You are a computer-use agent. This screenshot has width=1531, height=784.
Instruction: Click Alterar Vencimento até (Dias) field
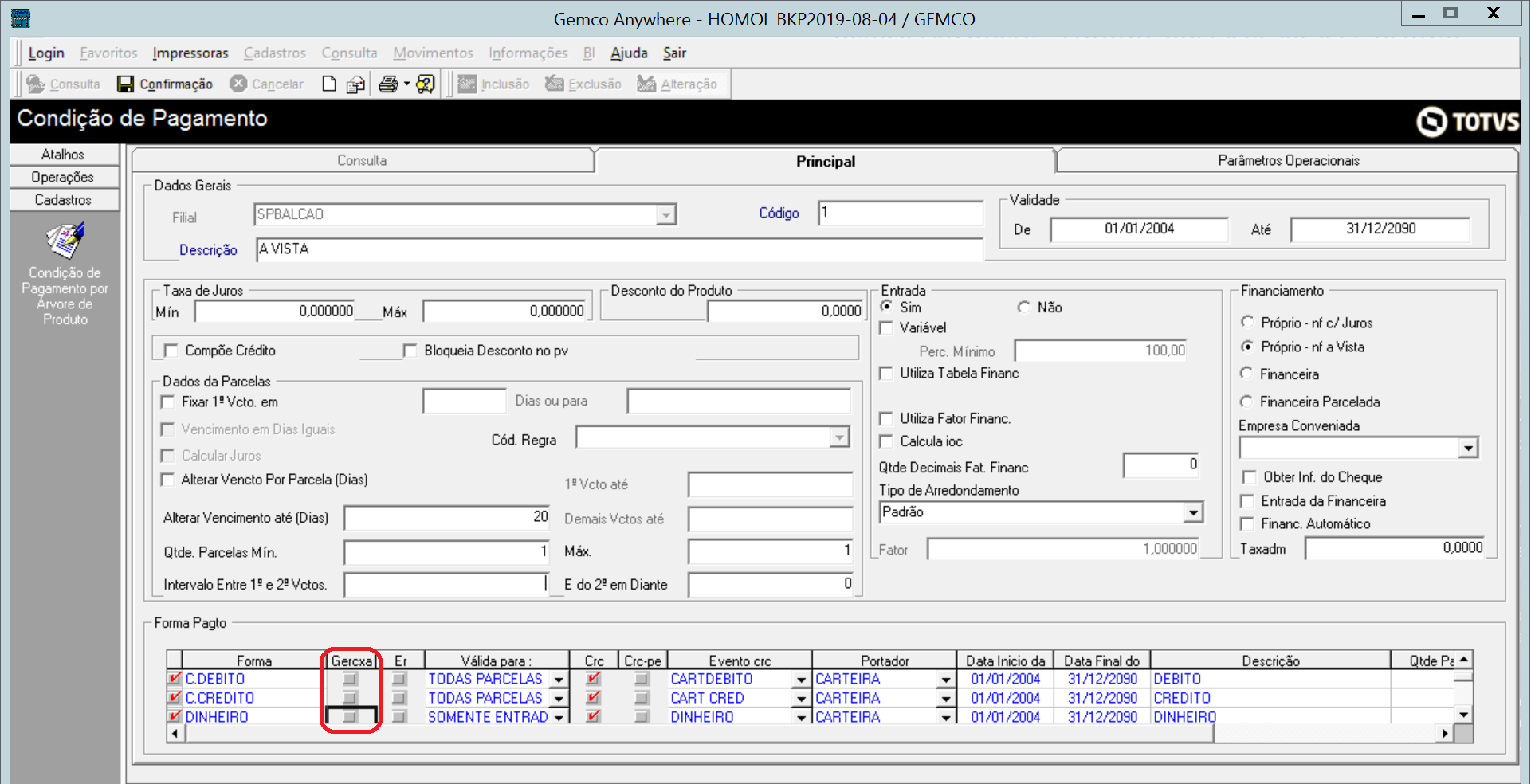tap(447, 518)
